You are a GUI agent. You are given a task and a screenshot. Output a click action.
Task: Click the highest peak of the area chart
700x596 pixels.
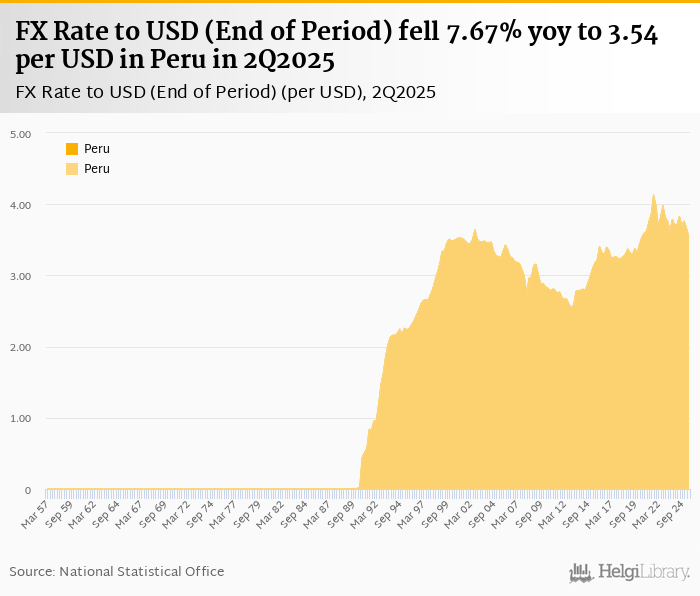(653, 196)
